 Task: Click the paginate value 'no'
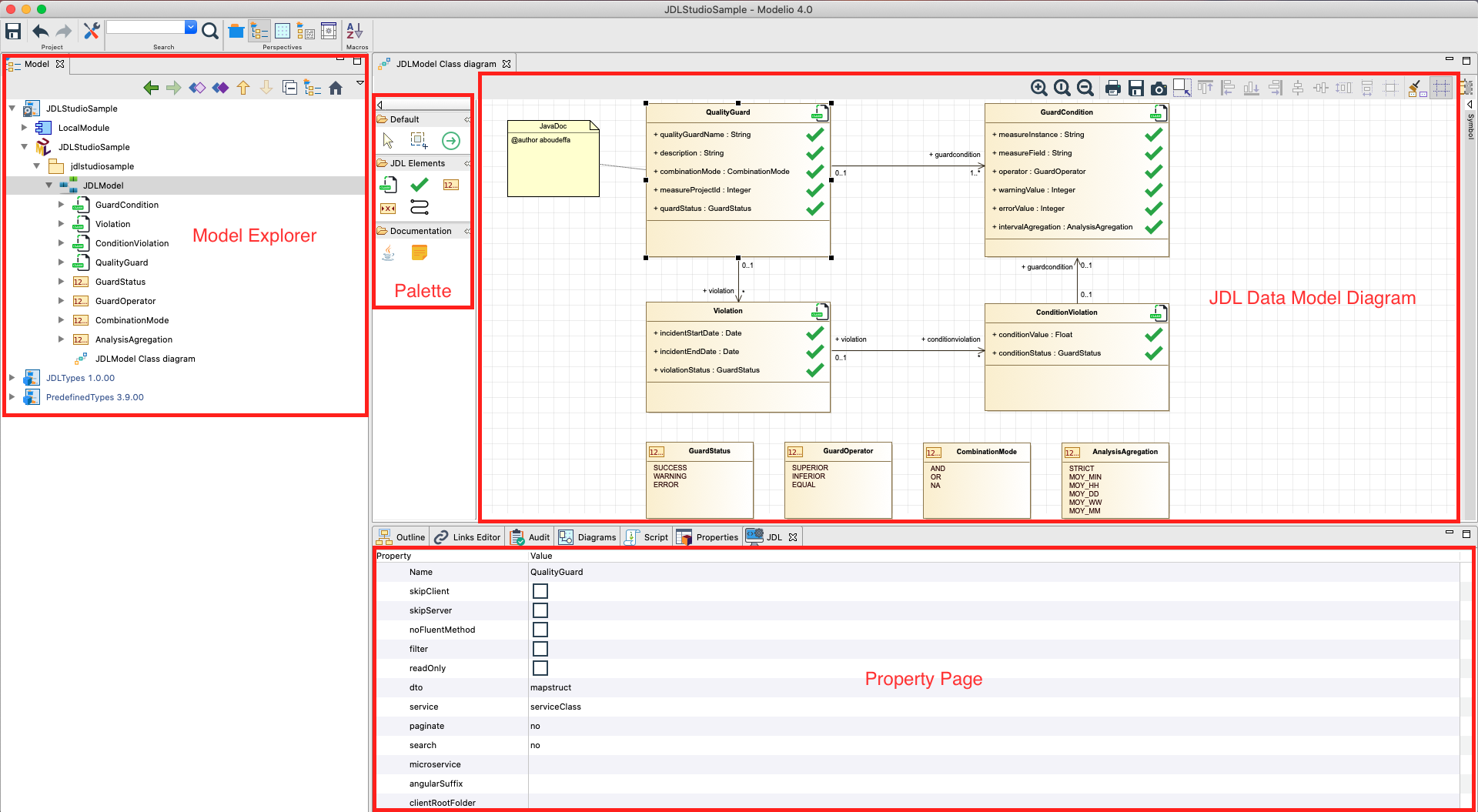point(535,726)
